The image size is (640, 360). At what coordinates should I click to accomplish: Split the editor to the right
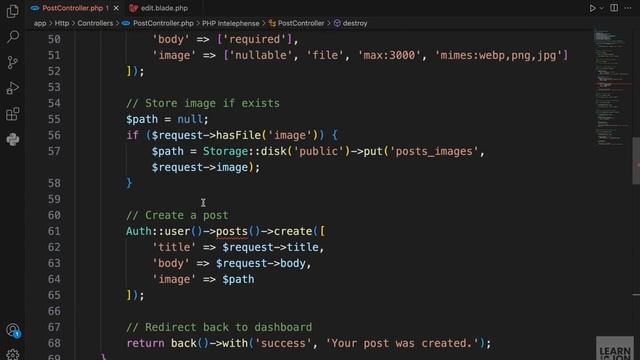pyautogui.click(x=614, y=8)
